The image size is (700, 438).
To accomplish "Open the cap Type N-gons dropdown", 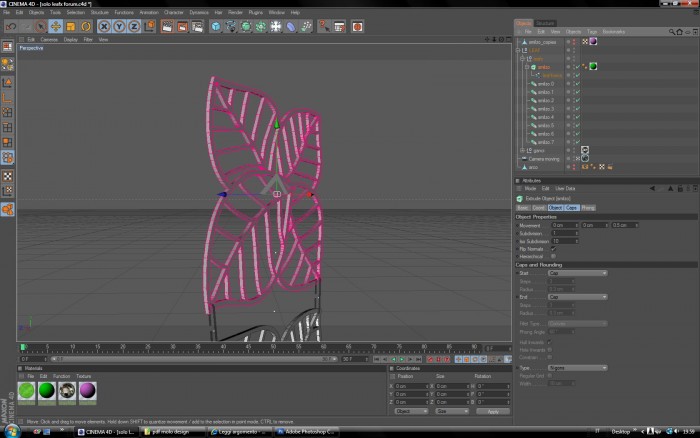I will pyautogui.click(x=577, y=368).
